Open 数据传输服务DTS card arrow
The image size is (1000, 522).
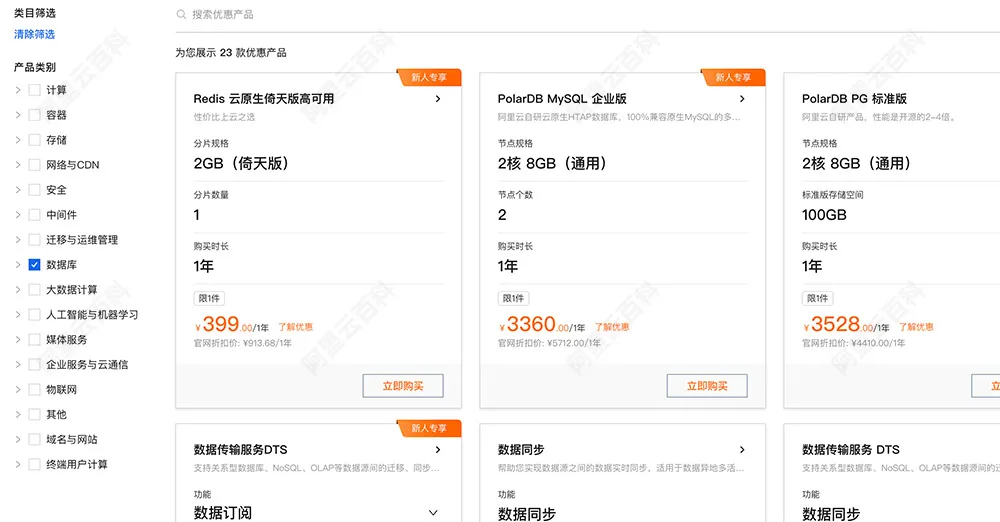(x=438, y=450)
